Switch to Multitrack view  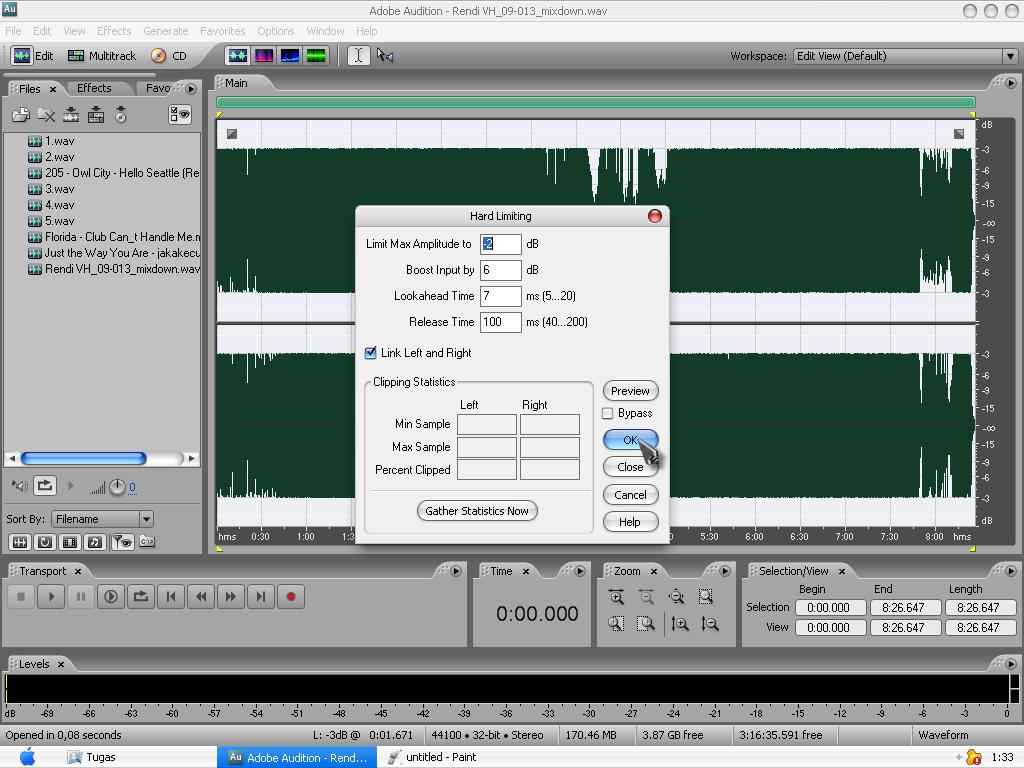tap(102, 56)
